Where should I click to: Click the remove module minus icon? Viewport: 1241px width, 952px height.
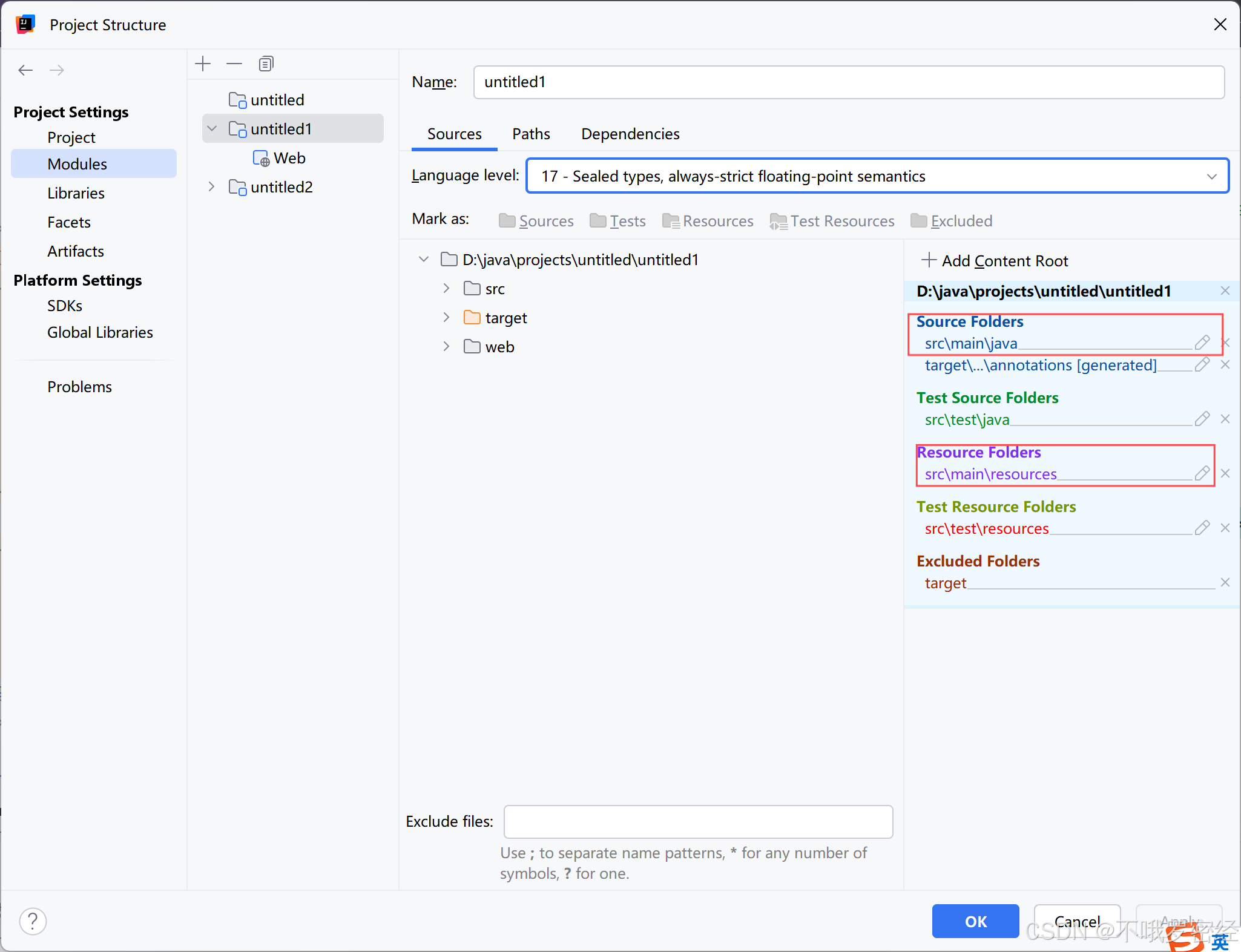[x=234, y=64]
